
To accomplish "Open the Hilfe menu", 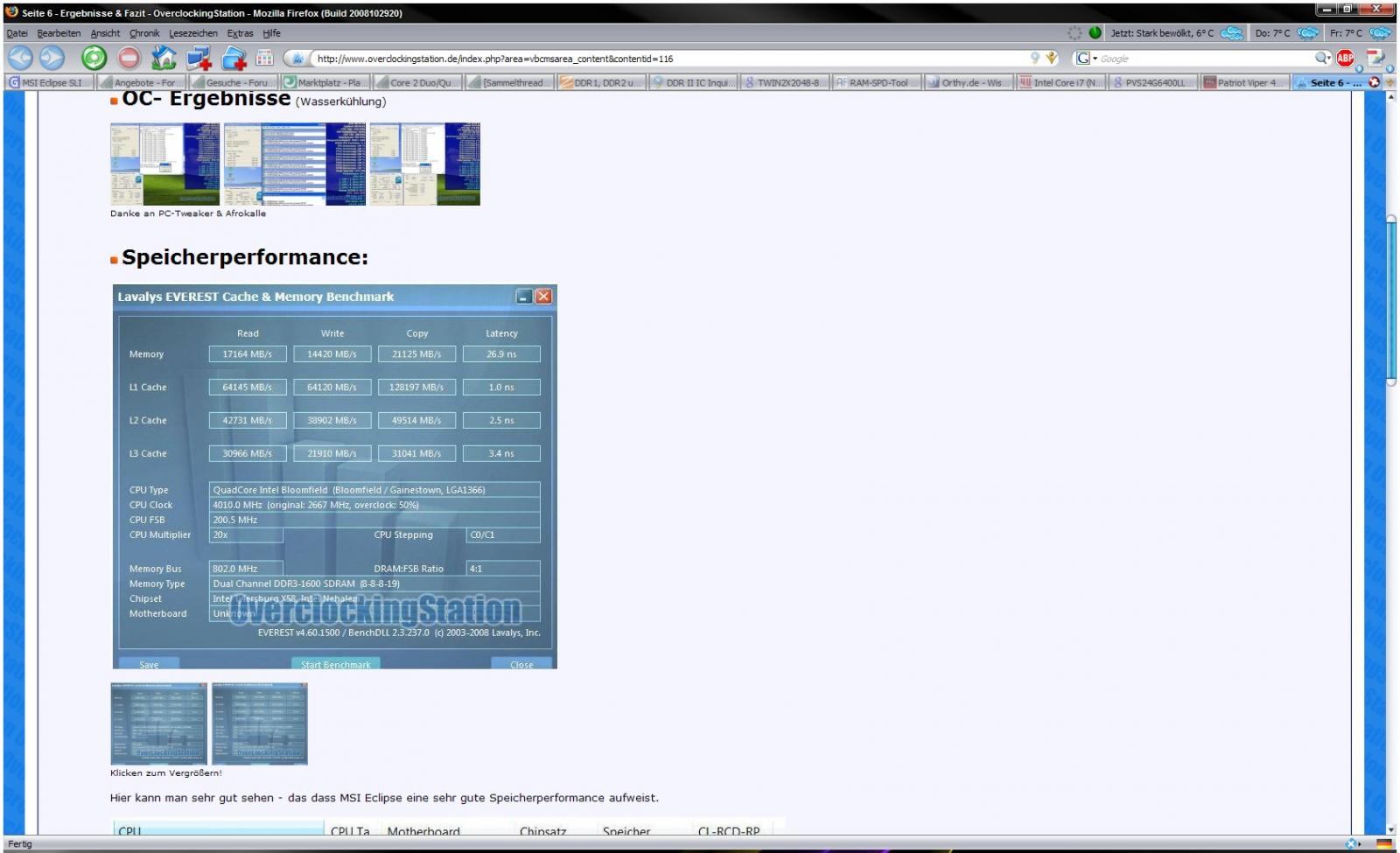I will (271, 33).
